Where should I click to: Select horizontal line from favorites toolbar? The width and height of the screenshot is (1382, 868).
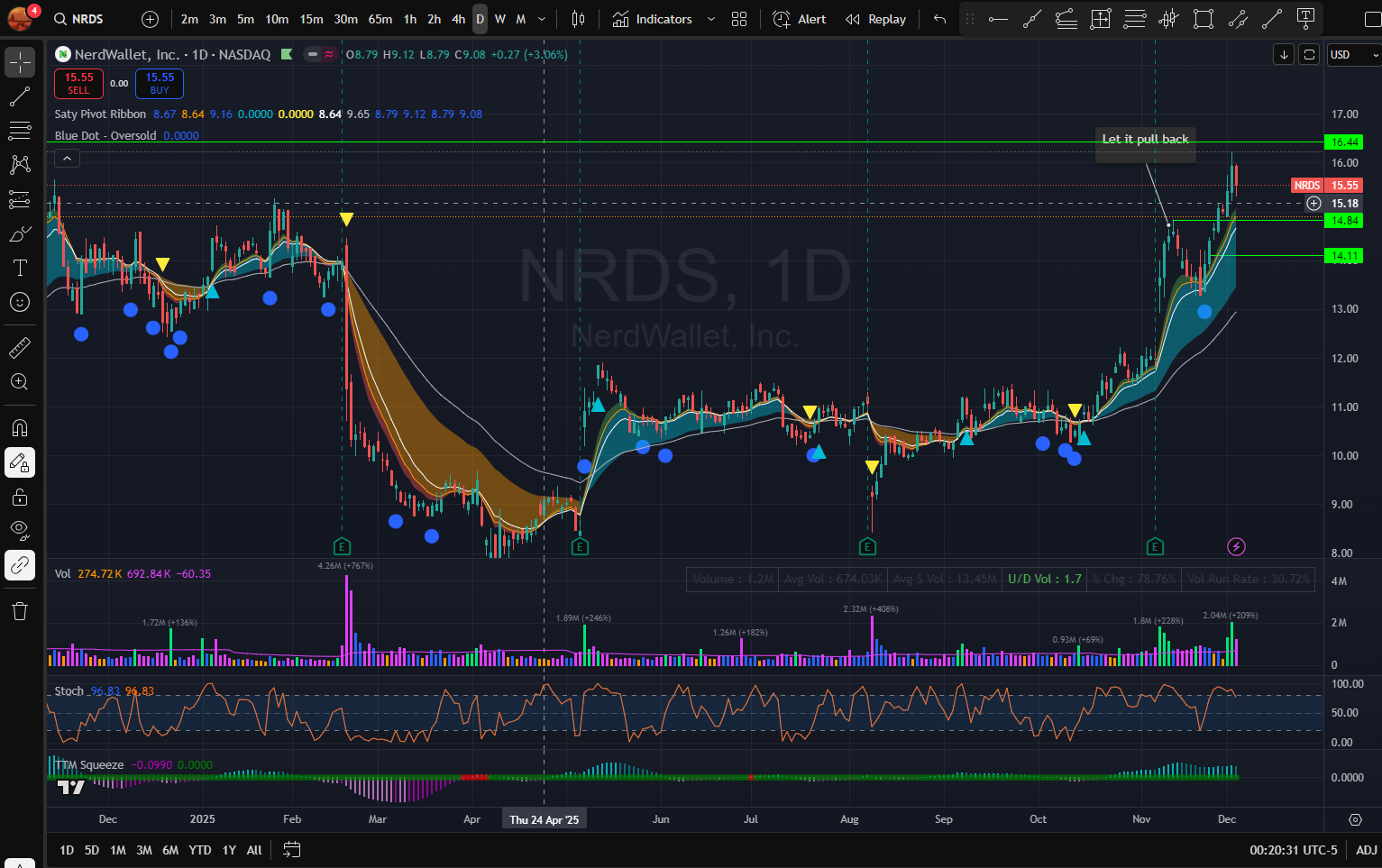(998, 19)
